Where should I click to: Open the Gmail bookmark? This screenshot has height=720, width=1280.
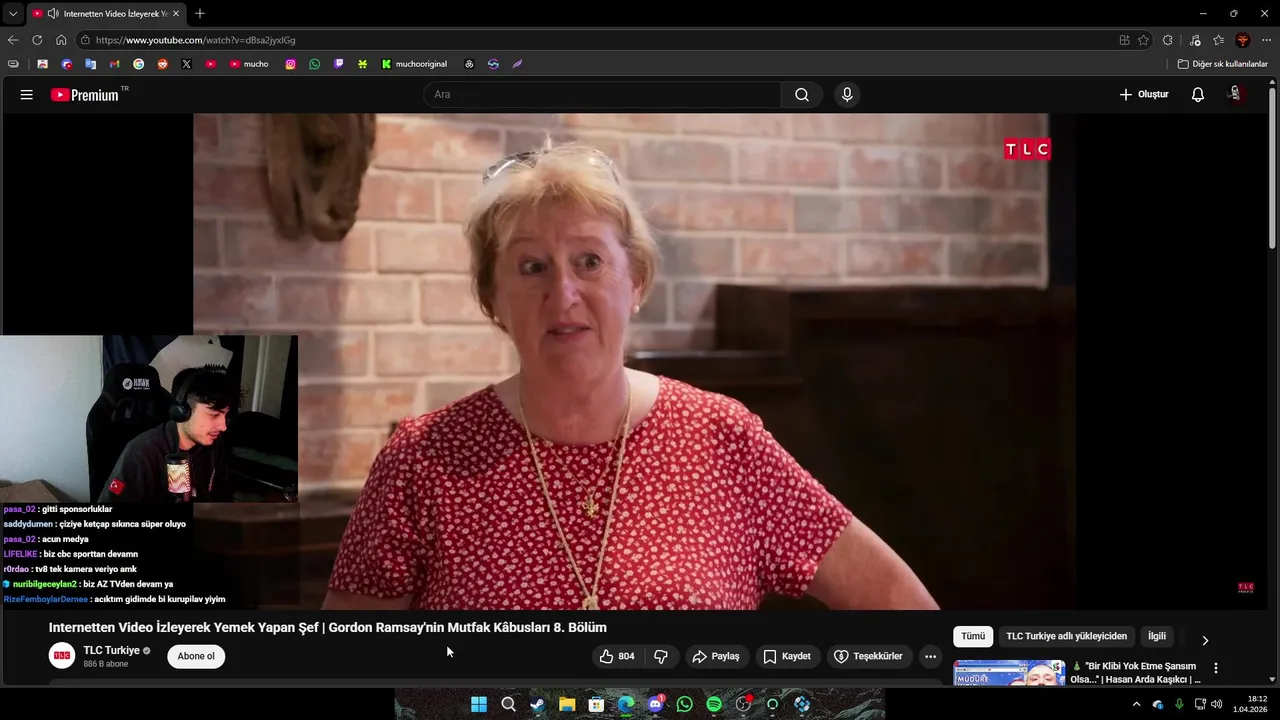tap(114, 64)
